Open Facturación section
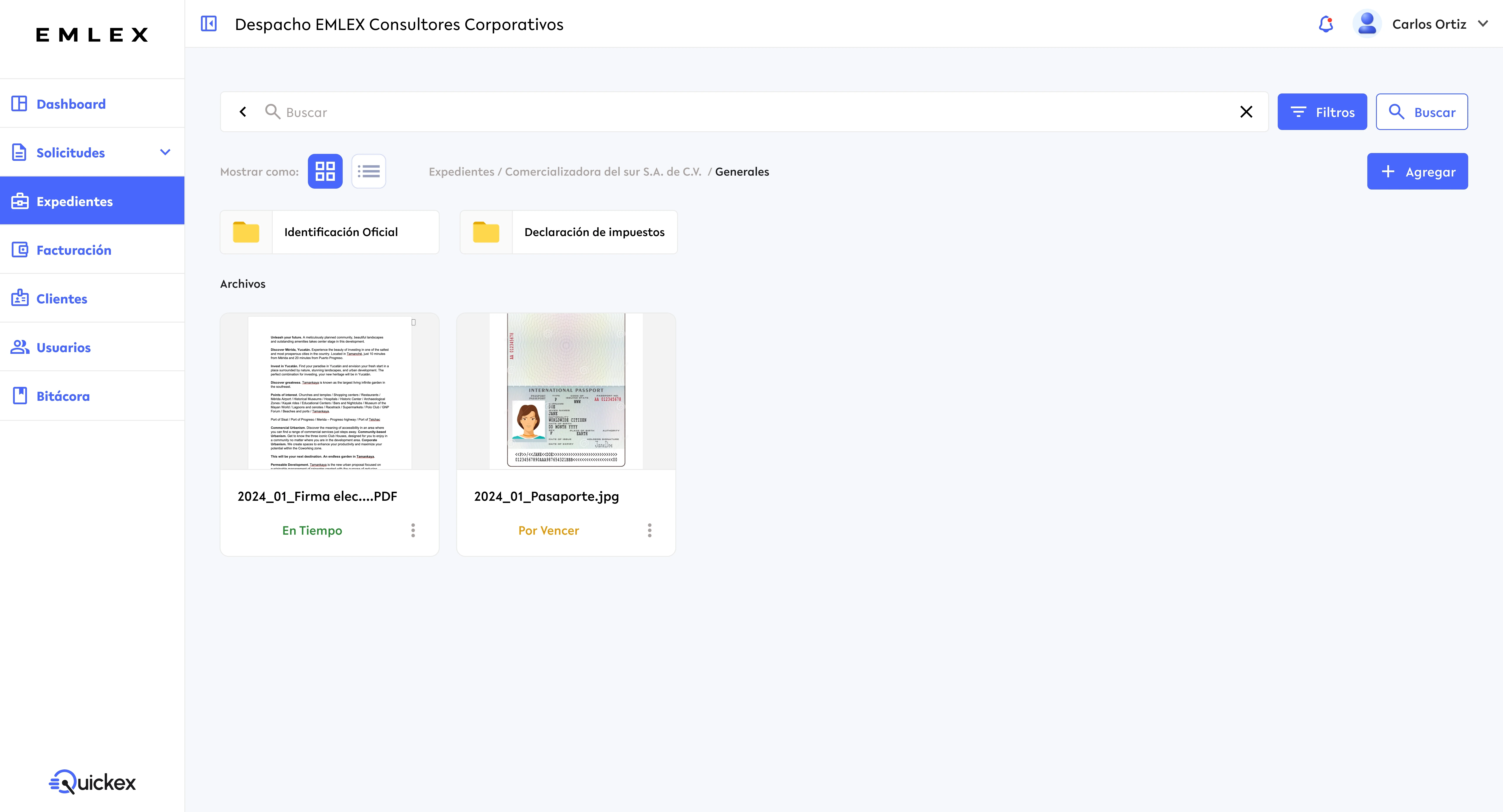Viewport: 1503px width, 812px height. 73,250
